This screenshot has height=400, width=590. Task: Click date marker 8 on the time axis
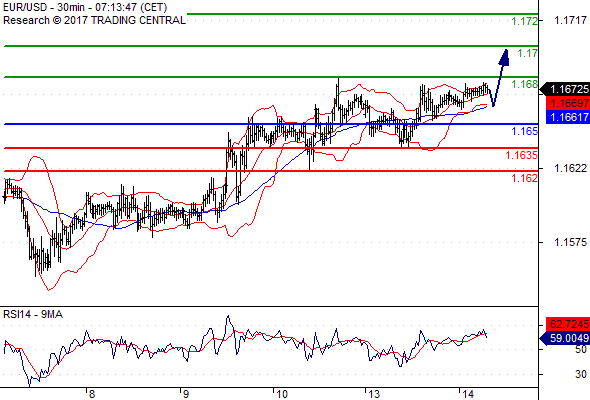click(92, 394)
